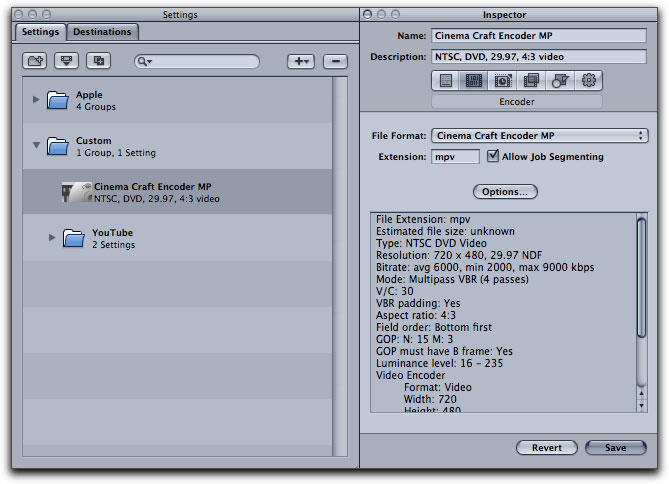Image resolution: width=669 pixels, height=484 pixels.
Task: Open the Encoder pane filmstrip icon
Action: click(x=474, y=81)
